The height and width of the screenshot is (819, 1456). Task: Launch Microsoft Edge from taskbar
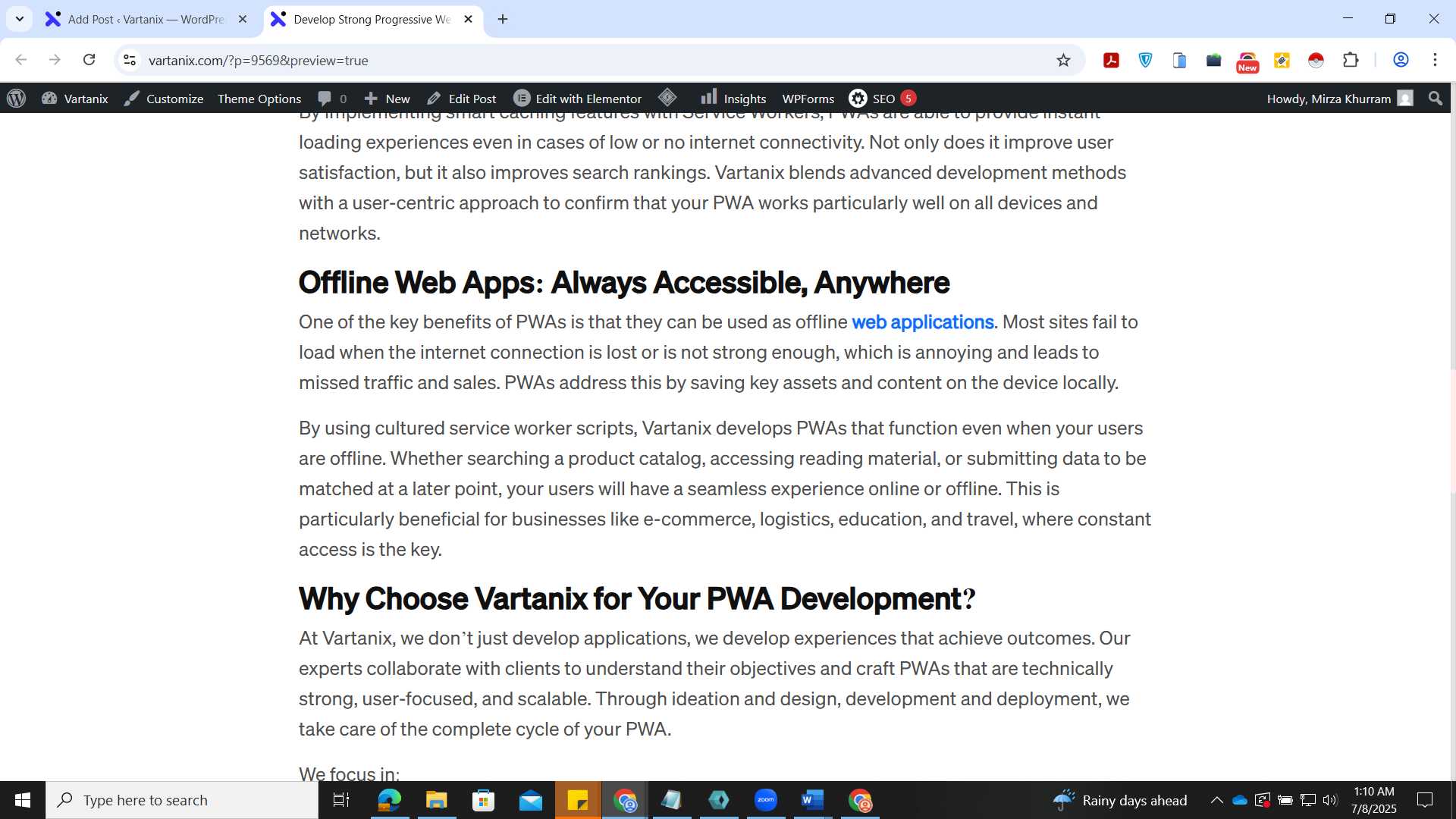(x=390, y=800)
